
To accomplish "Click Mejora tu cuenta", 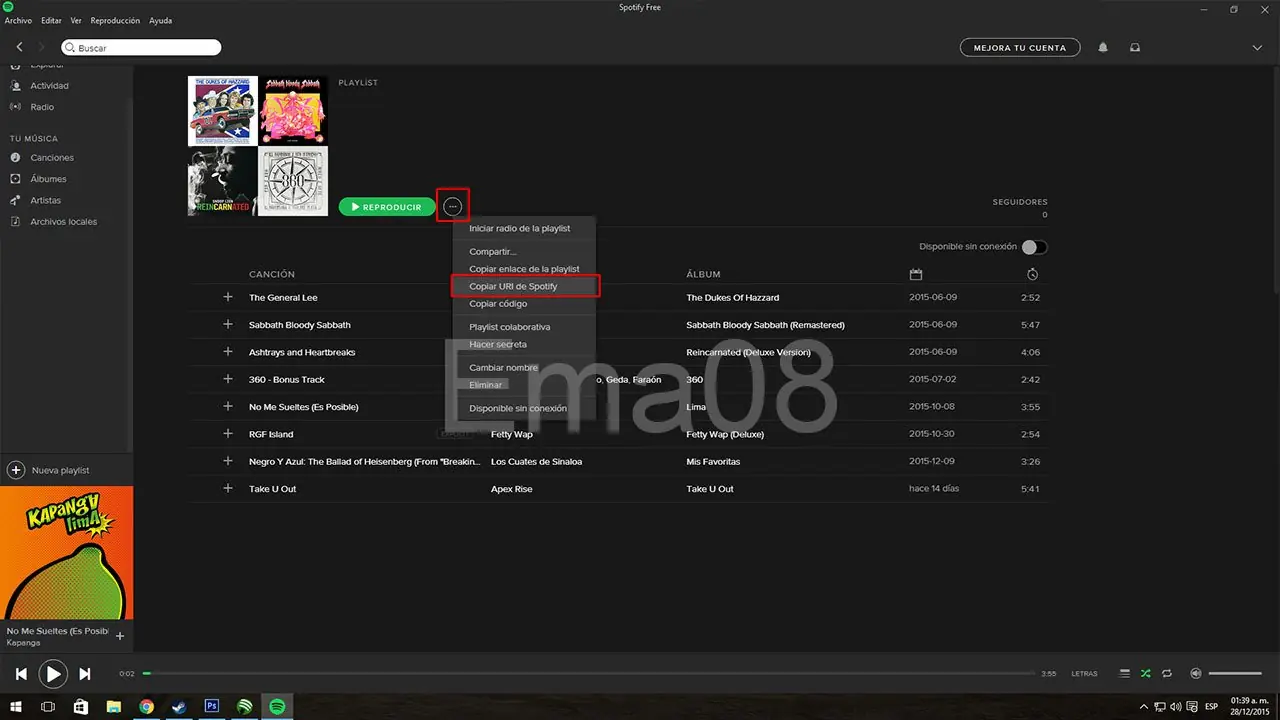I will tap(1019, 47).
